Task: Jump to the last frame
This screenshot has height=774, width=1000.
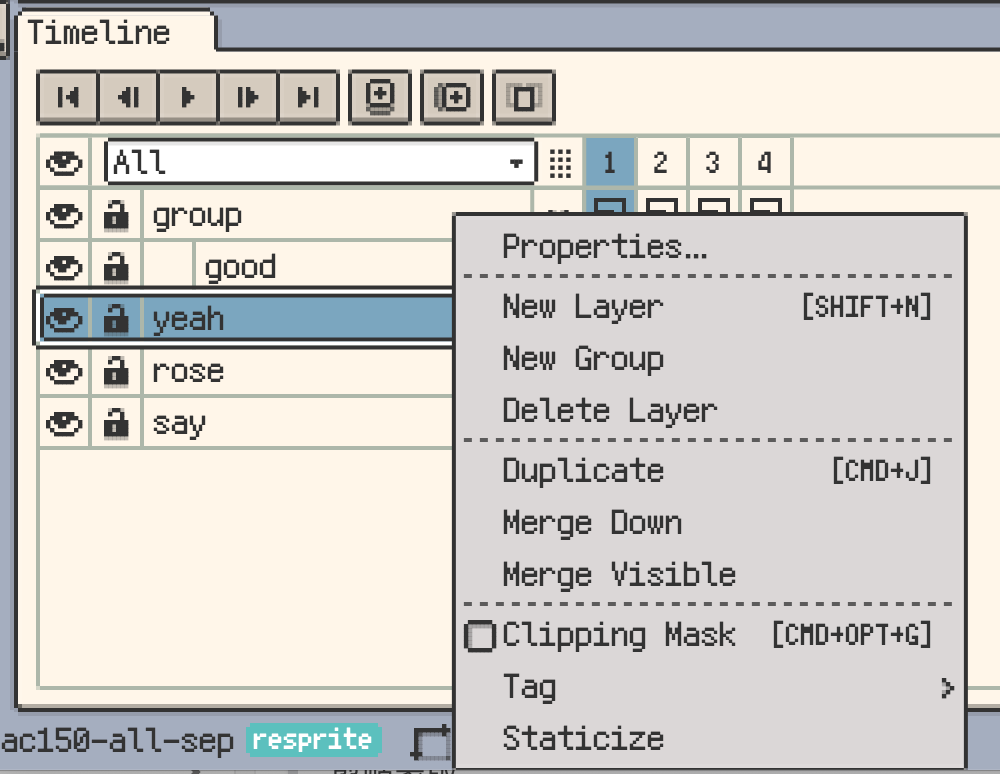Action: tap(309, 97)
